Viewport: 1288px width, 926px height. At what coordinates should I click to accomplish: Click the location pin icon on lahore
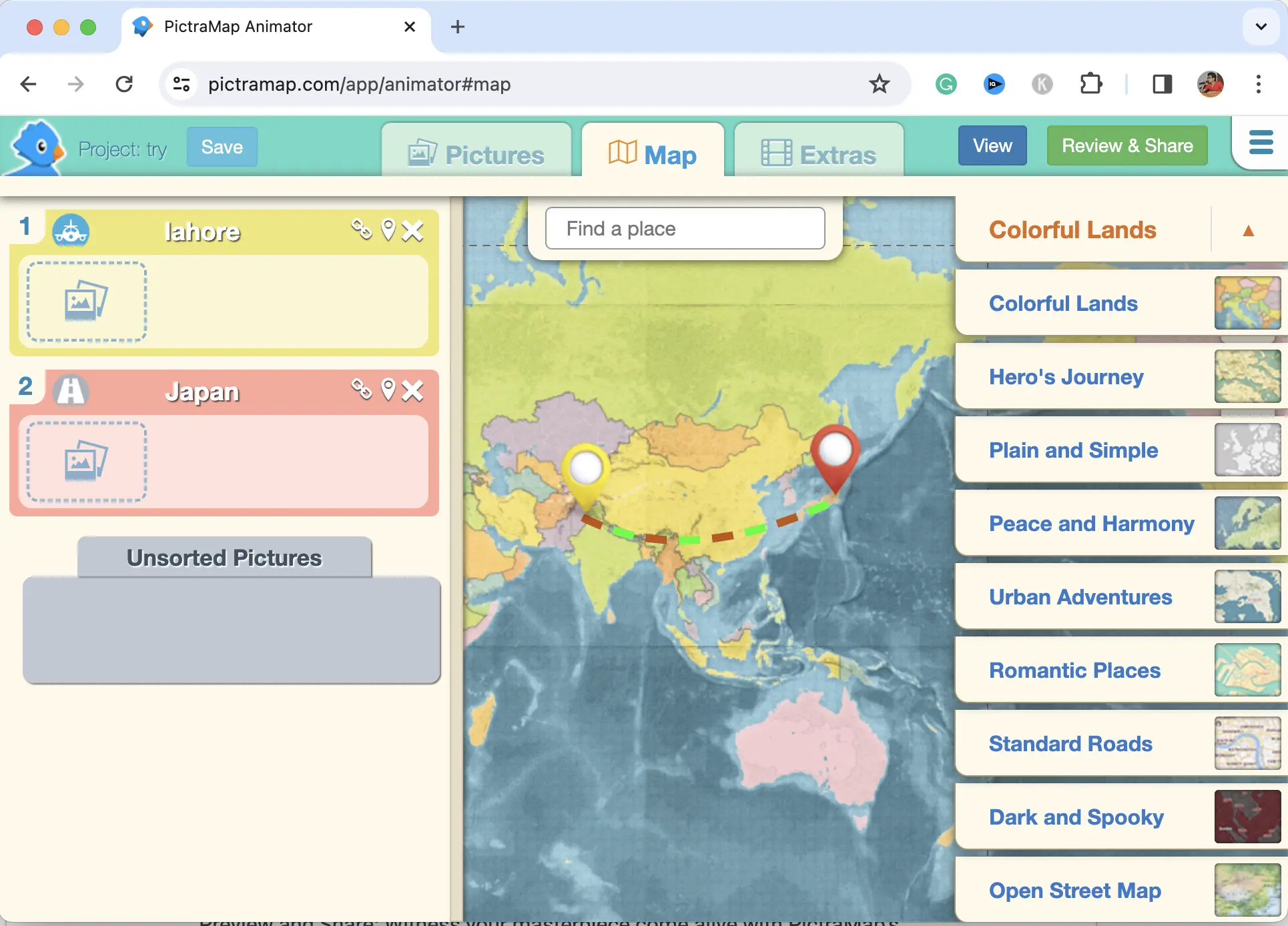[388, 230]
